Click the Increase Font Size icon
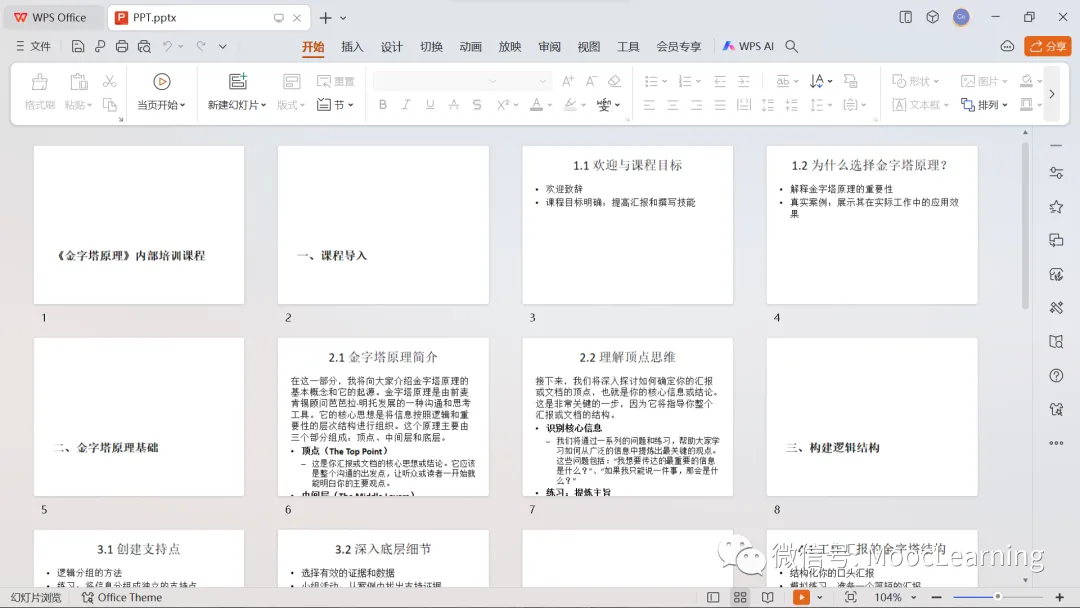This screenshot has width=1080, height=608. coord(568,81)
